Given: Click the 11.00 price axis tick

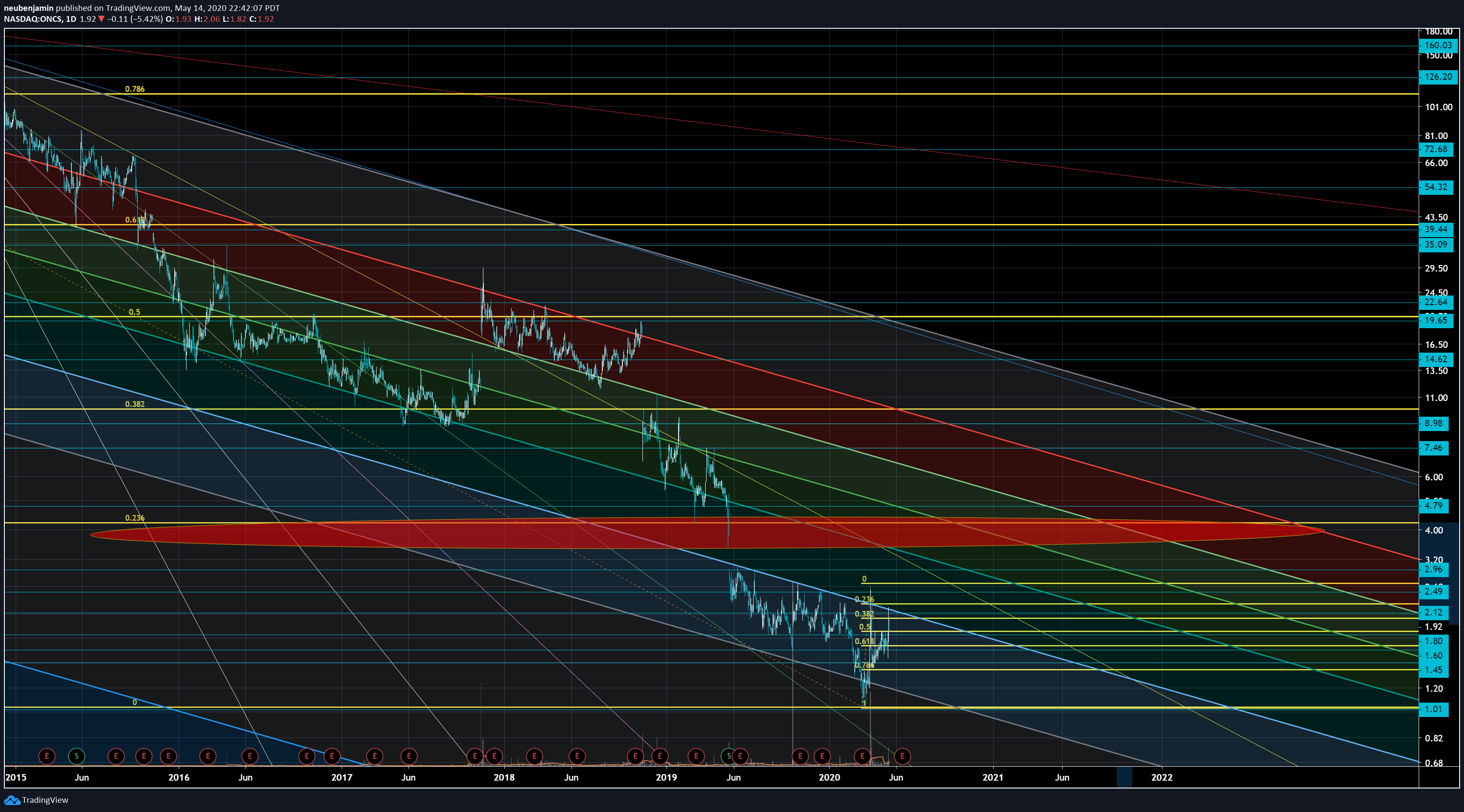Looking at the screenshot, I should pyautogui.click(x=1436, y=398).
